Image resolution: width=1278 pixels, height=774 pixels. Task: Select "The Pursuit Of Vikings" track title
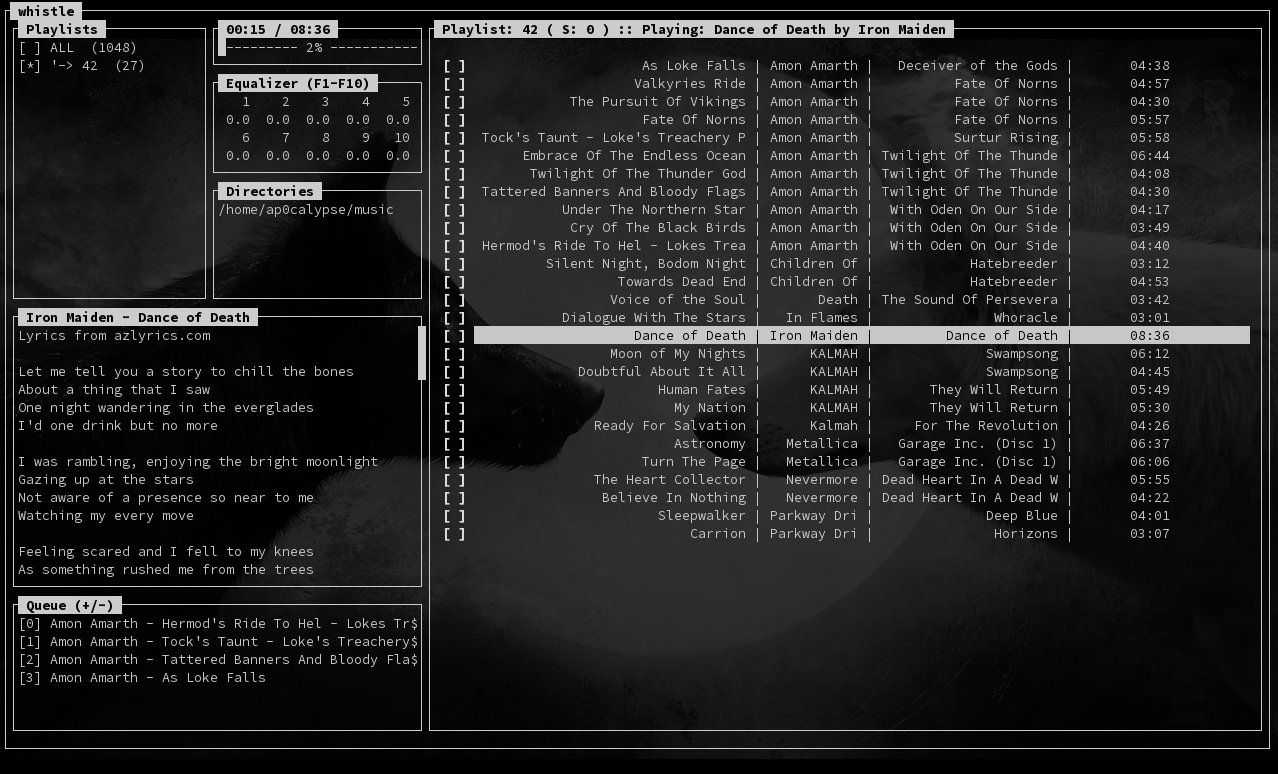pyautogui.click(x=658, y=102)
